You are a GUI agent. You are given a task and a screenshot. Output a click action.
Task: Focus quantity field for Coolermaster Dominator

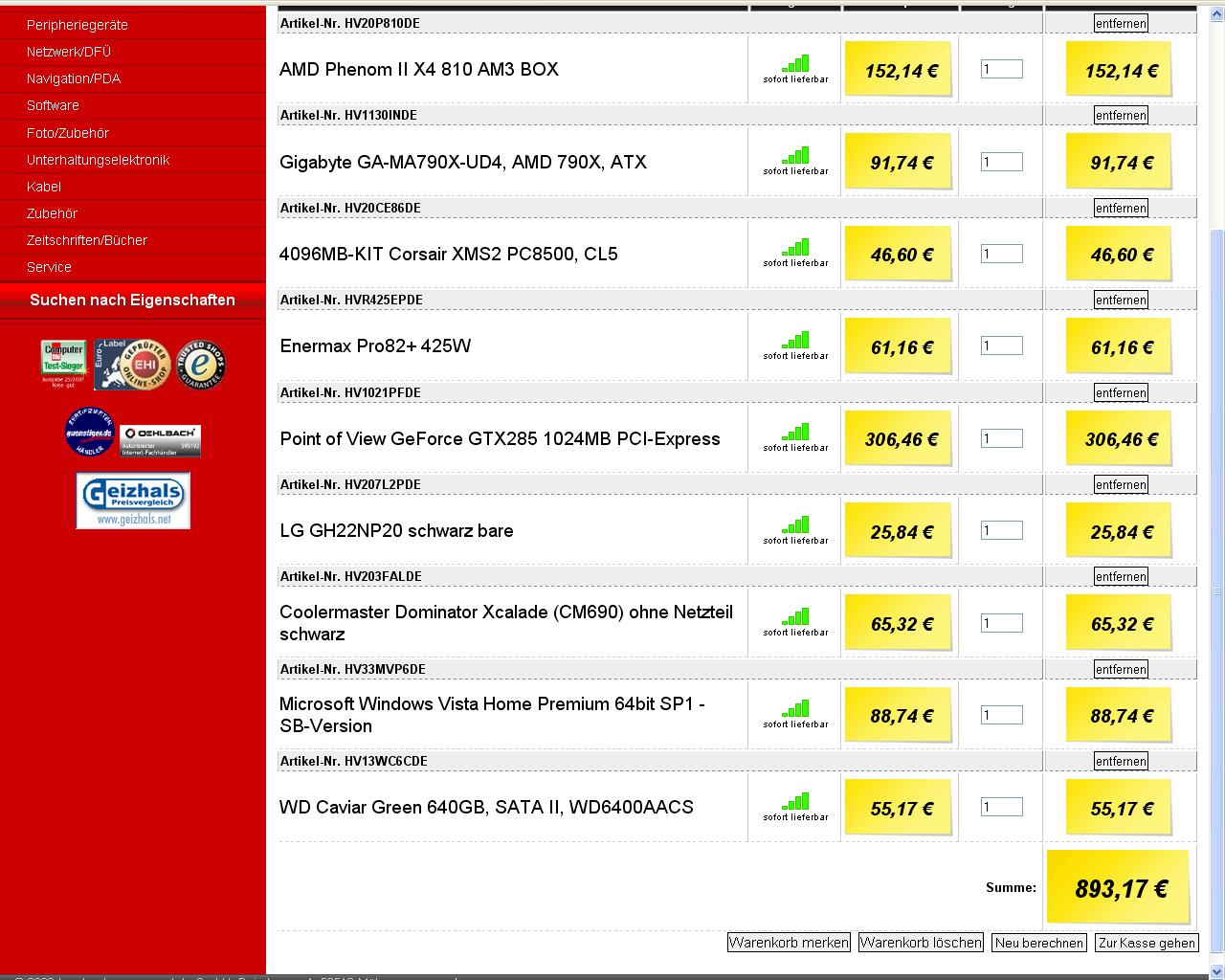pos(1002,623)
